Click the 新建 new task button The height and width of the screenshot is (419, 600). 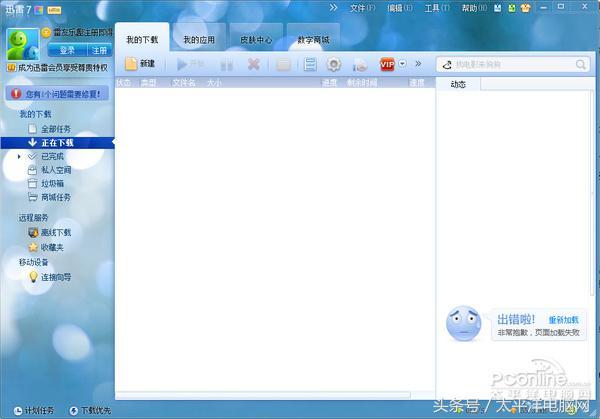140,64
